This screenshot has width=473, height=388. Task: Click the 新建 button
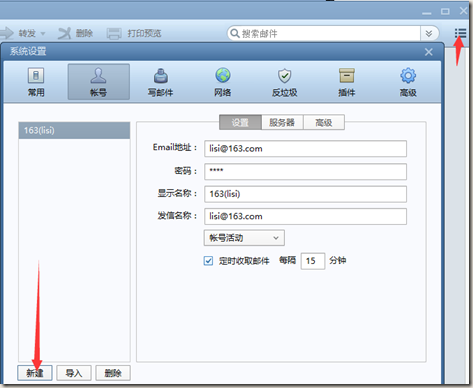pos(35,373)
